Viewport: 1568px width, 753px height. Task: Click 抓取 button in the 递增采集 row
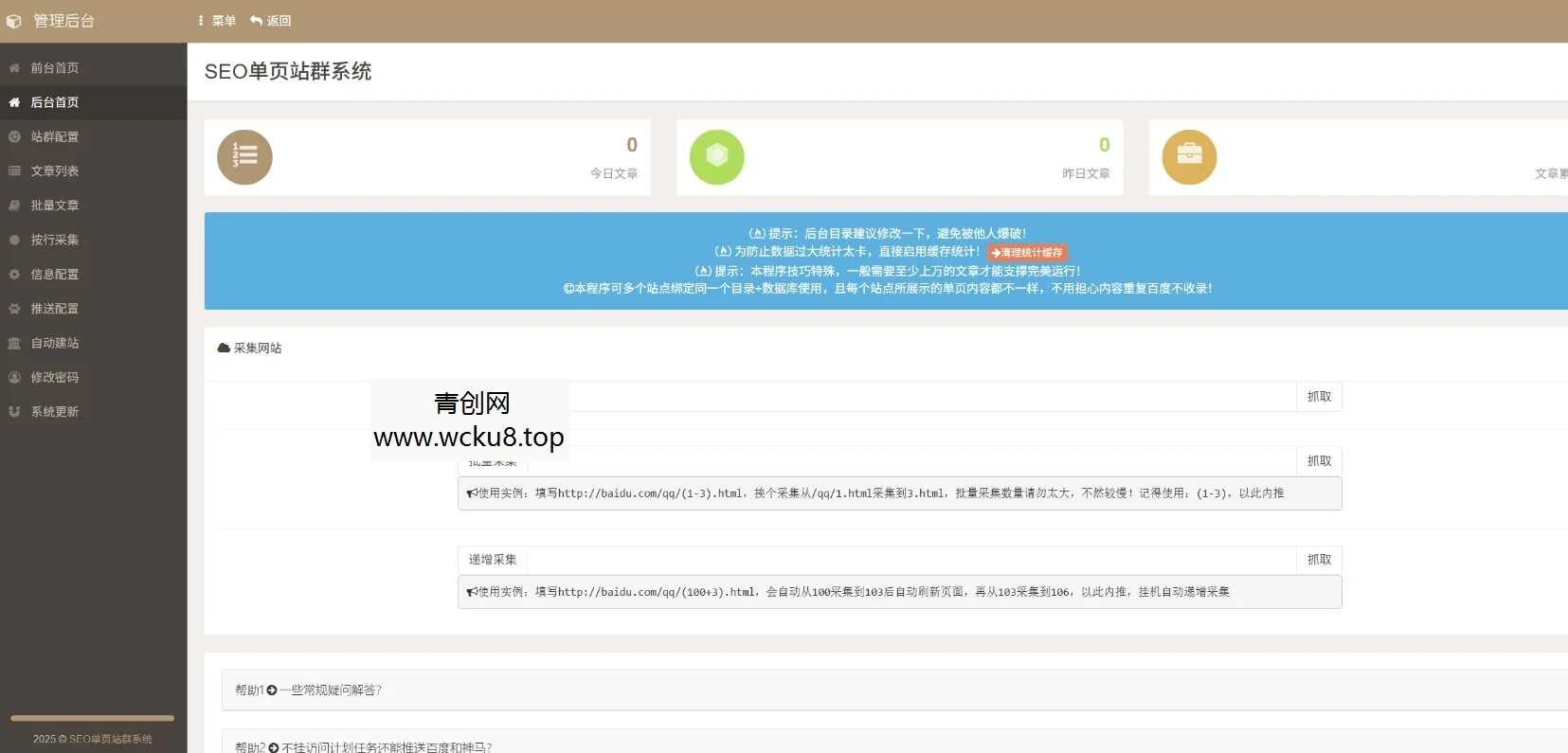click(1319, 560)
